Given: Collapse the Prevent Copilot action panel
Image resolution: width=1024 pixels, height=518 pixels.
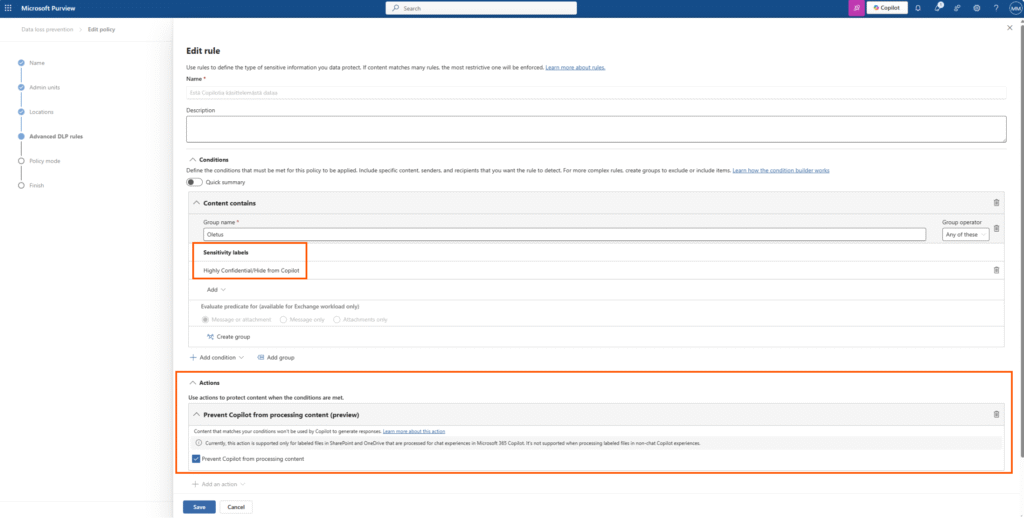Looking at the screenshot, I should click(x=196, y=415).
